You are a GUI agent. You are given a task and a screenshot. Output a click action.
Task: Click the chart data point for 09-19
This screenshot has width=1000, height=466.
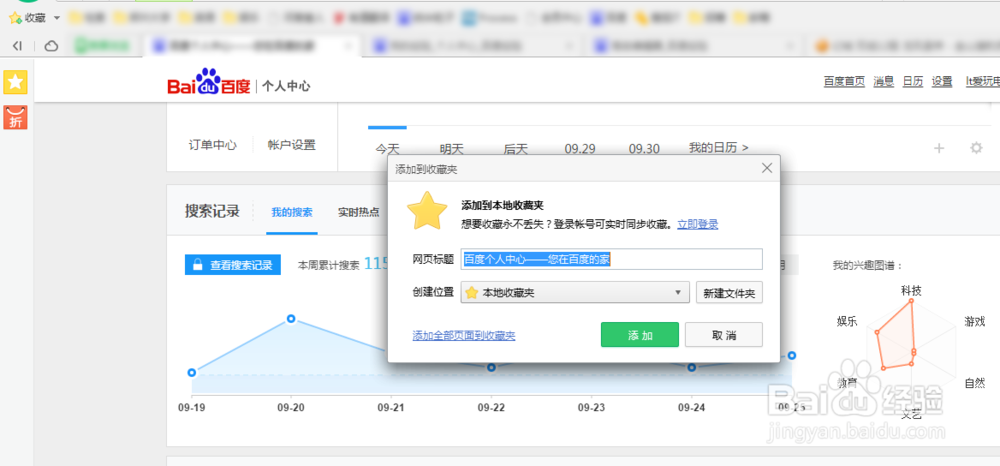click(192, 372)
